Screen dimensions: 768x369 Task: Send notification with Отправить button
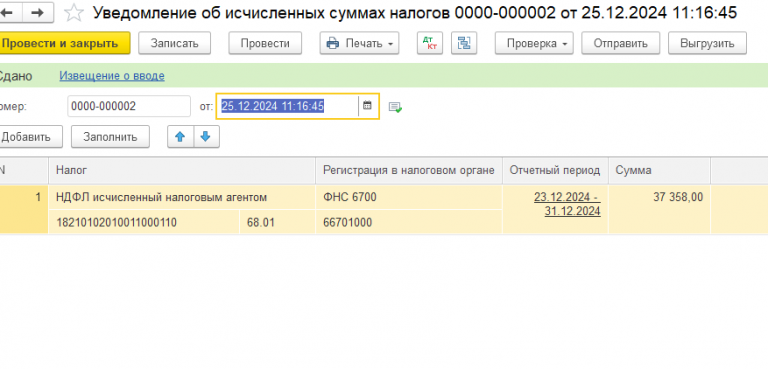(x=621, y=43)
